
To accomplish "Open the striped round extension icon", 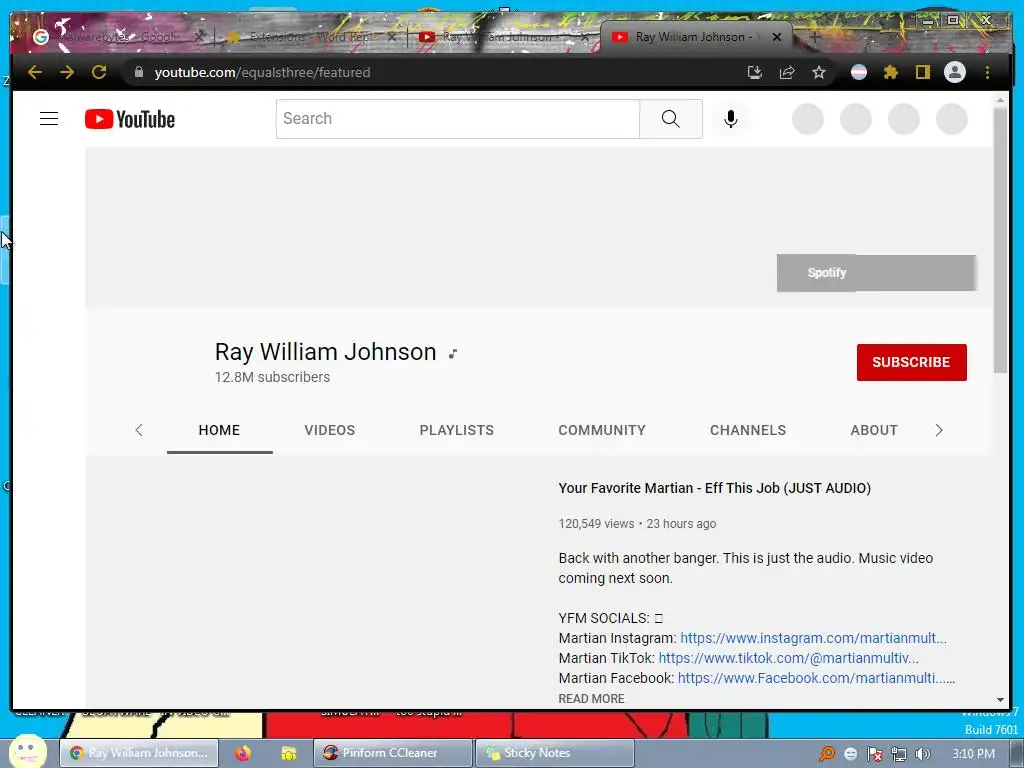I will (x=859, y=72).
